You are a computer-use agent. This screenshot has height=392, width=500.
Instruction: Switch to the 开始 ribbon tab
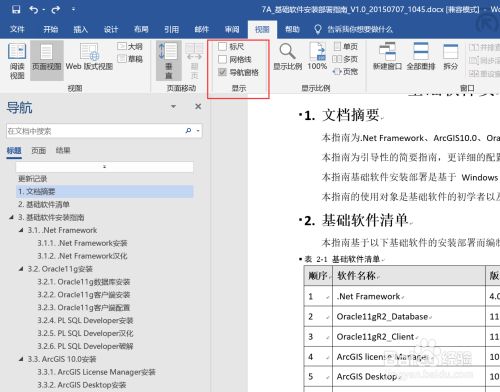(x=51, y=29)
